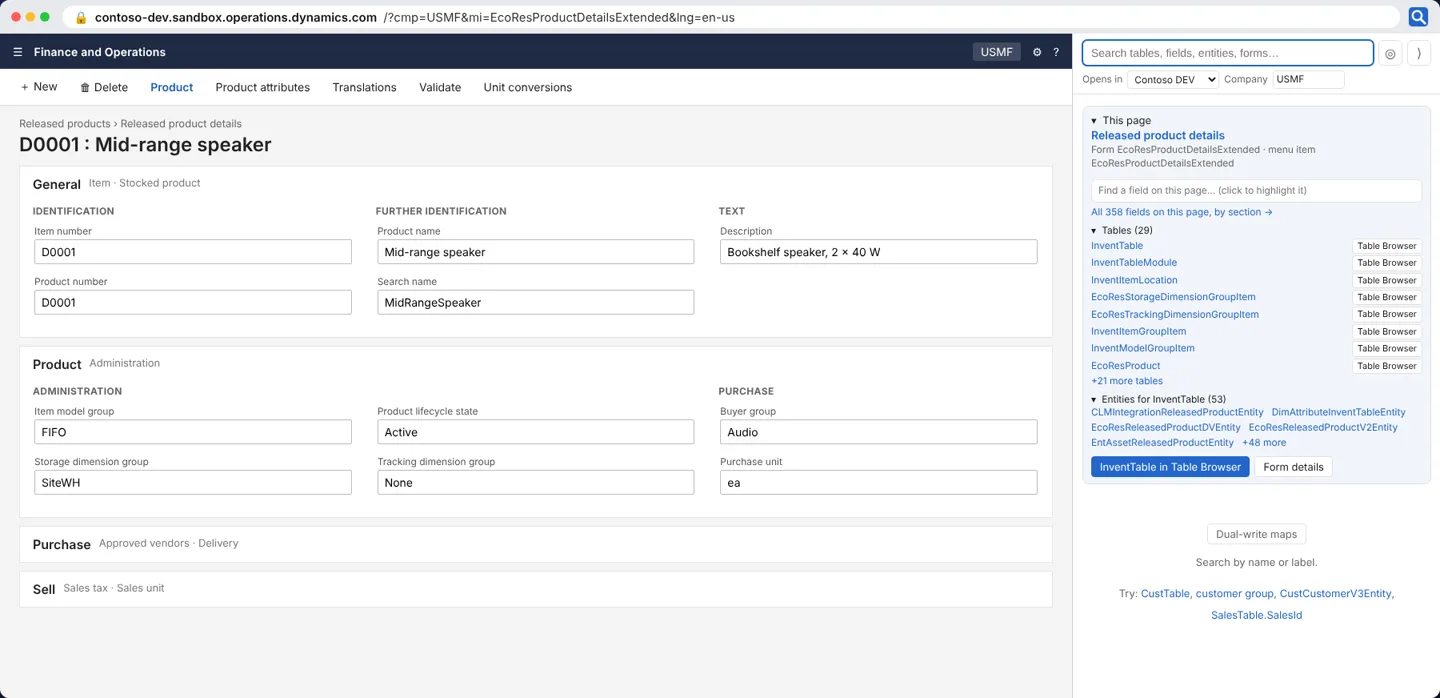The height and width of the screenshot is (698, 1440).
Task: Click the padlock icon in address bar
Action: click(x=81, y=17)
